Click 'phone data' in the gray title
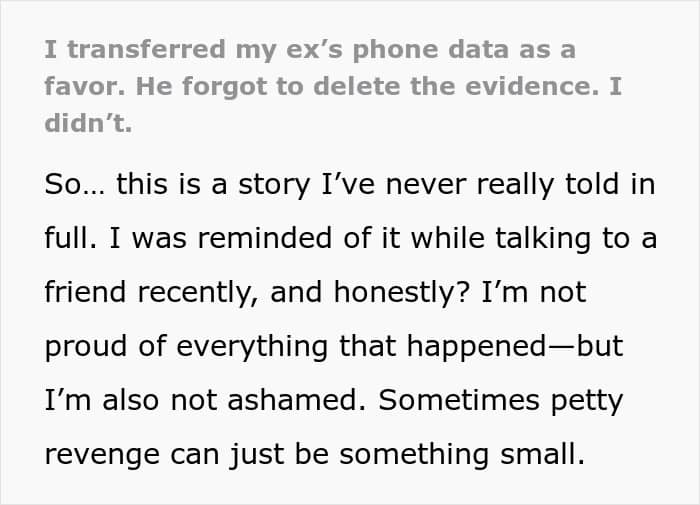 430,50
